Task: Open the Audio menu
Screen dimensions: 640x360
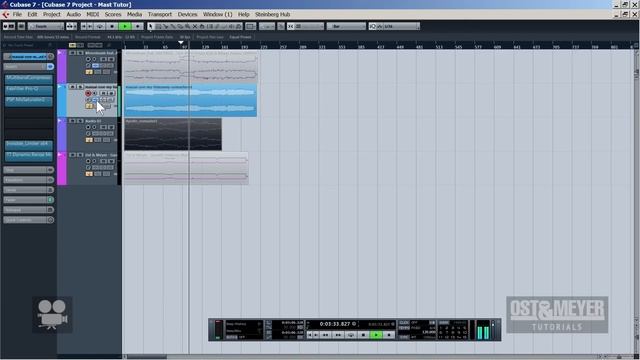Action: click(x=73, y=14)
